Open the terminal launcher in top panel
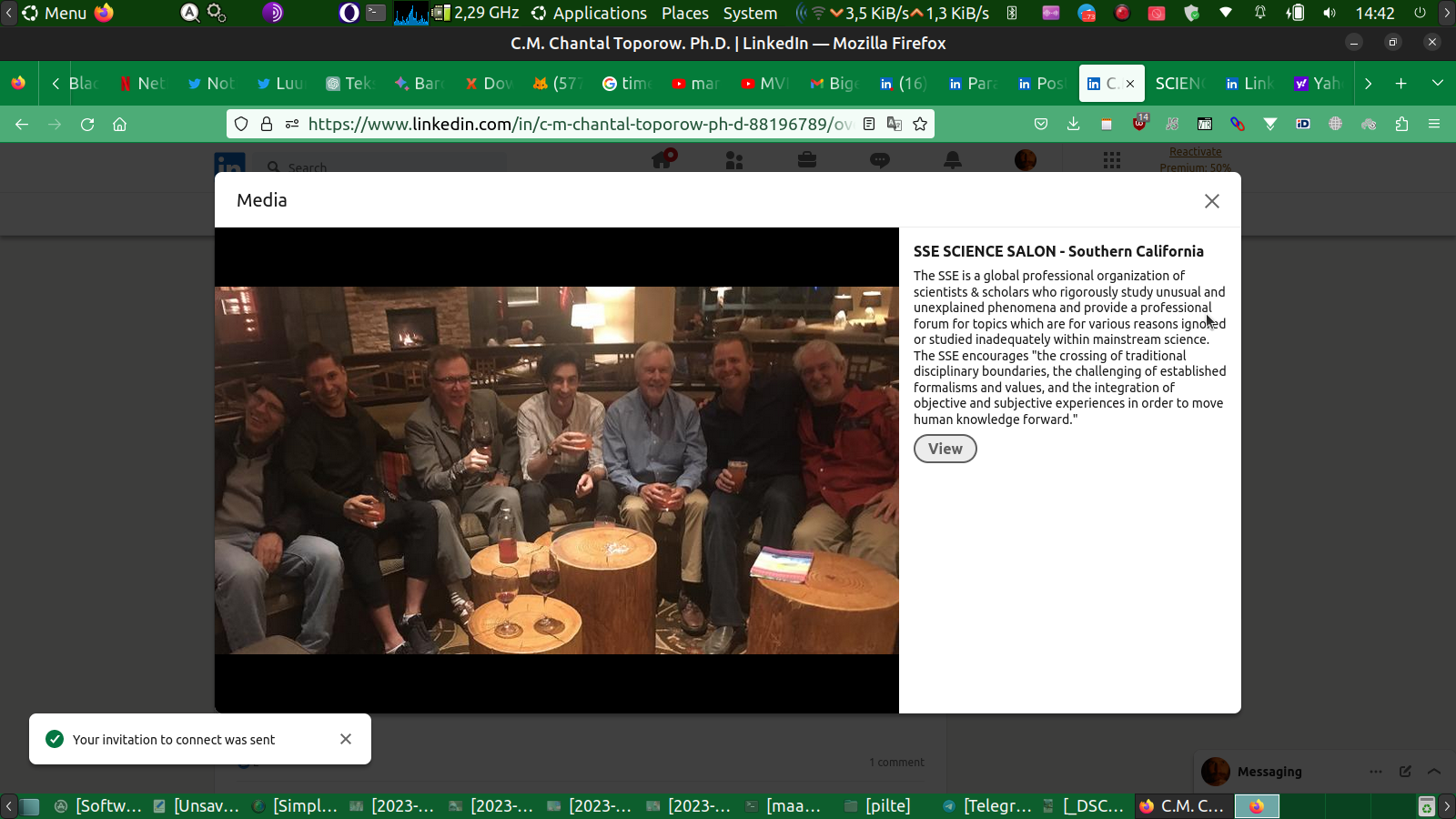The width and height of the screenshot is (1456, 819). pyautogui.click(x=376, y=13)
